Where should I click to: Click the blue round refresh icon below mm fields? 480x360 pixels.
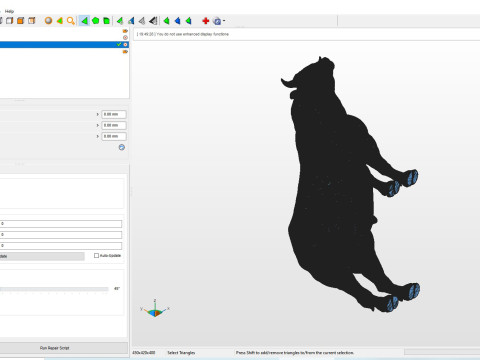coord(122,147)
